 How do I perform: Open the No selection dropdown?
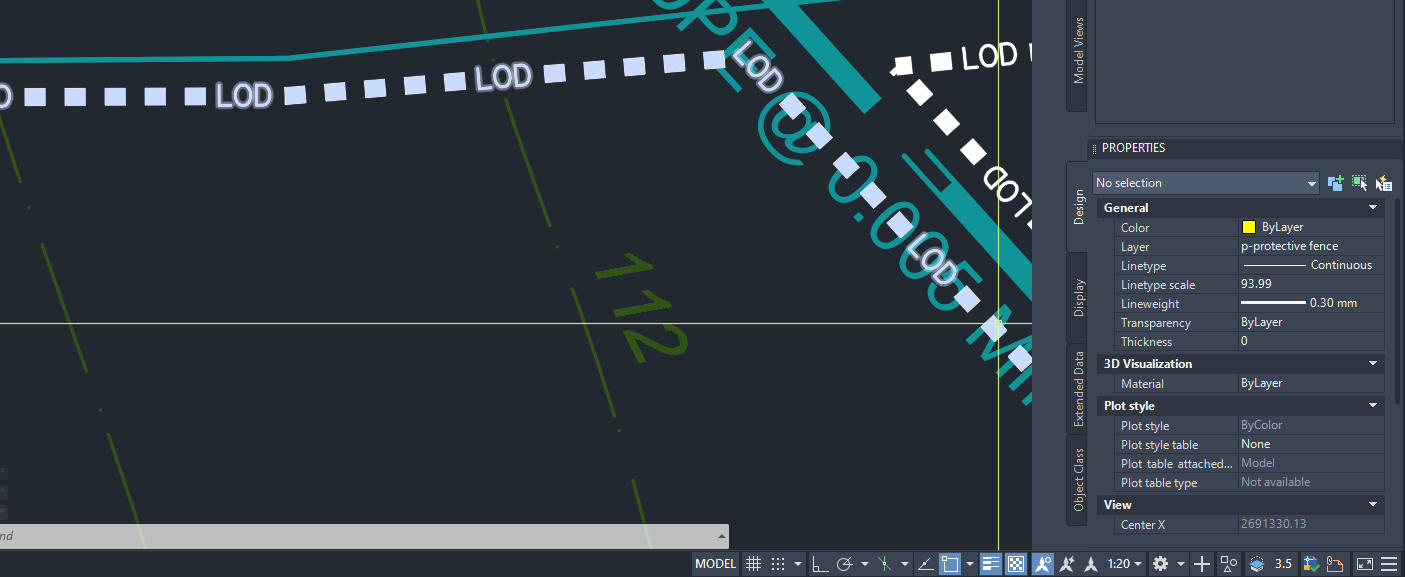point(1205,183)
